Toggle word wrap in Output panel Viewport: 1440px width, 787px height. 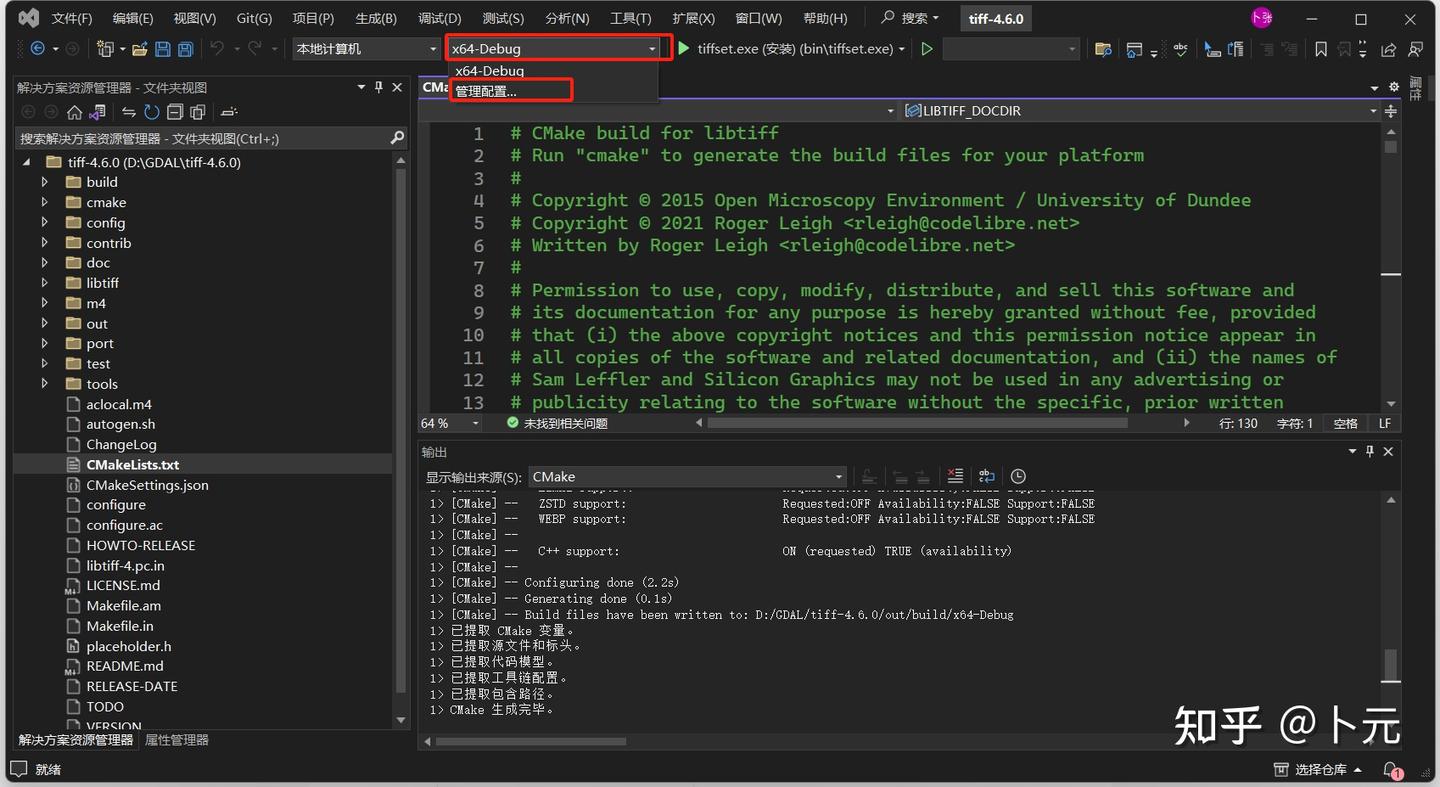point(986,477)
